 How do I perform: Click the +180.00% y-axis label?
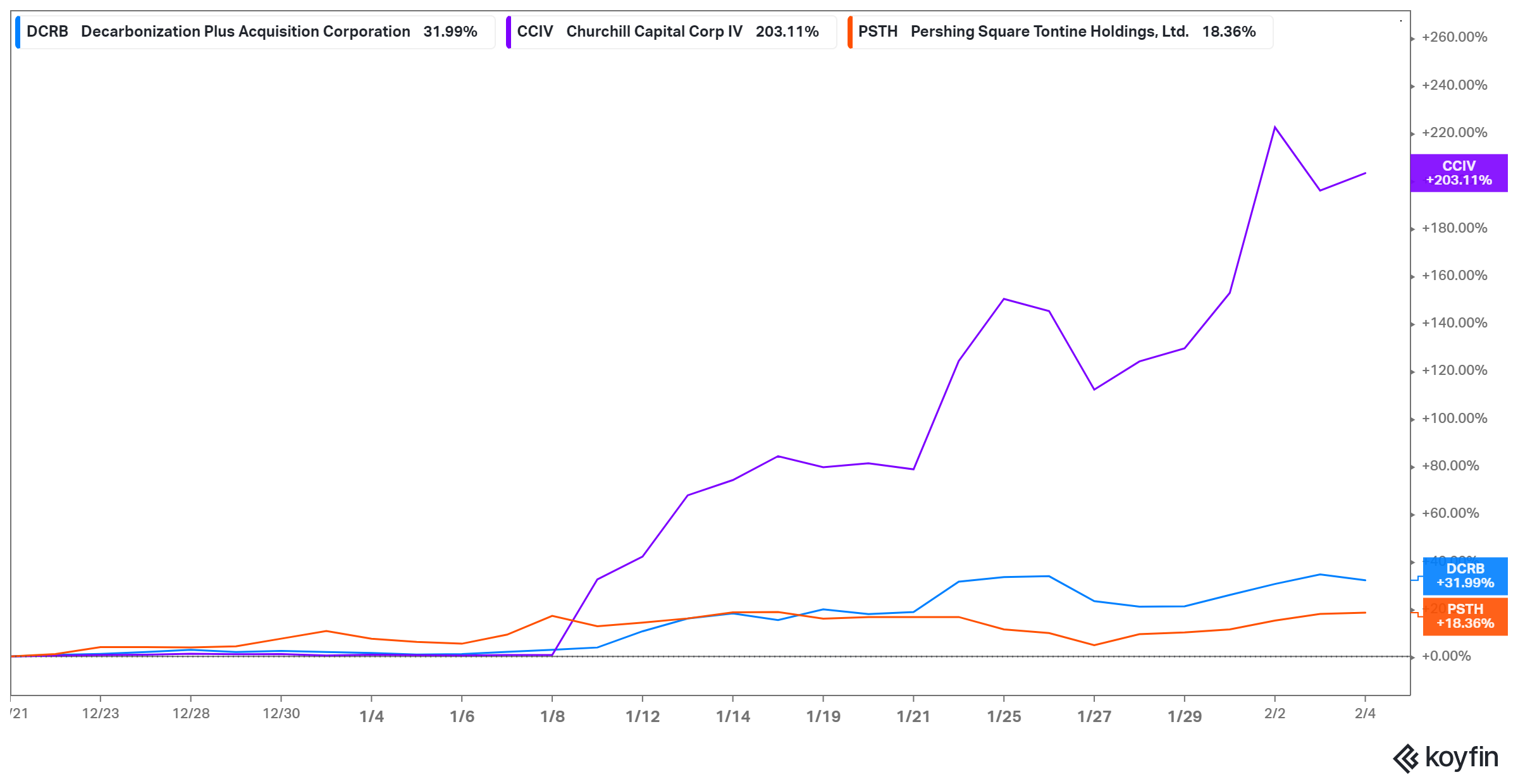point(1454,228)
